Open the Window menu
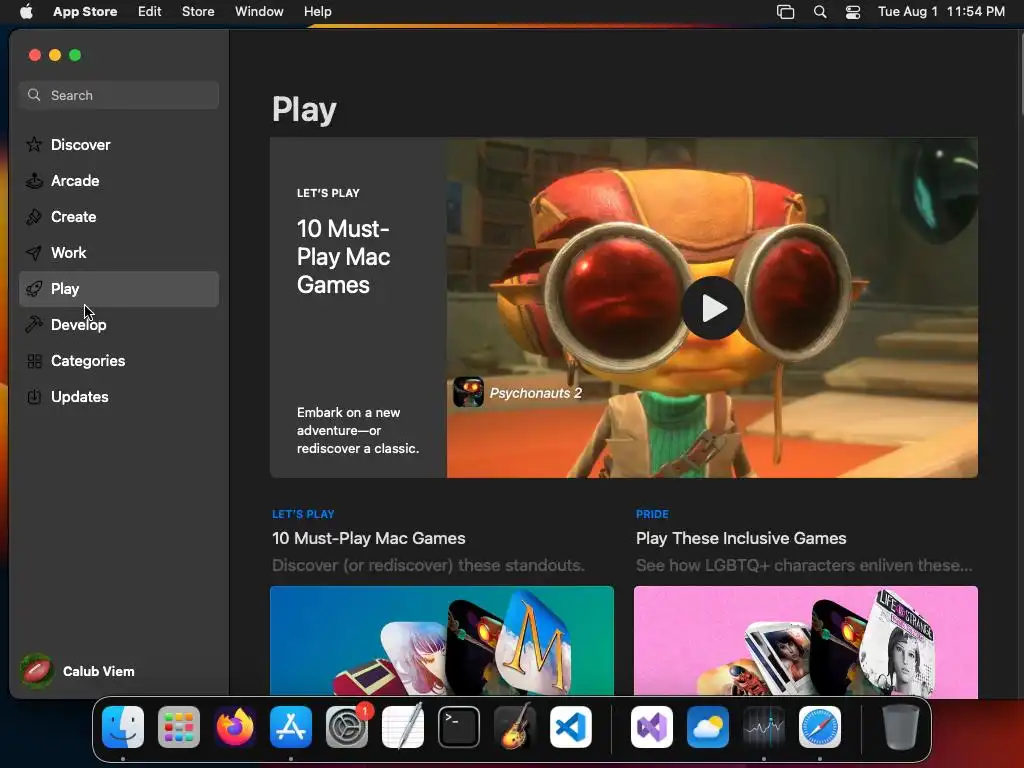The width and height of the screenshot is (1024, 768). [x=259, y=12]
